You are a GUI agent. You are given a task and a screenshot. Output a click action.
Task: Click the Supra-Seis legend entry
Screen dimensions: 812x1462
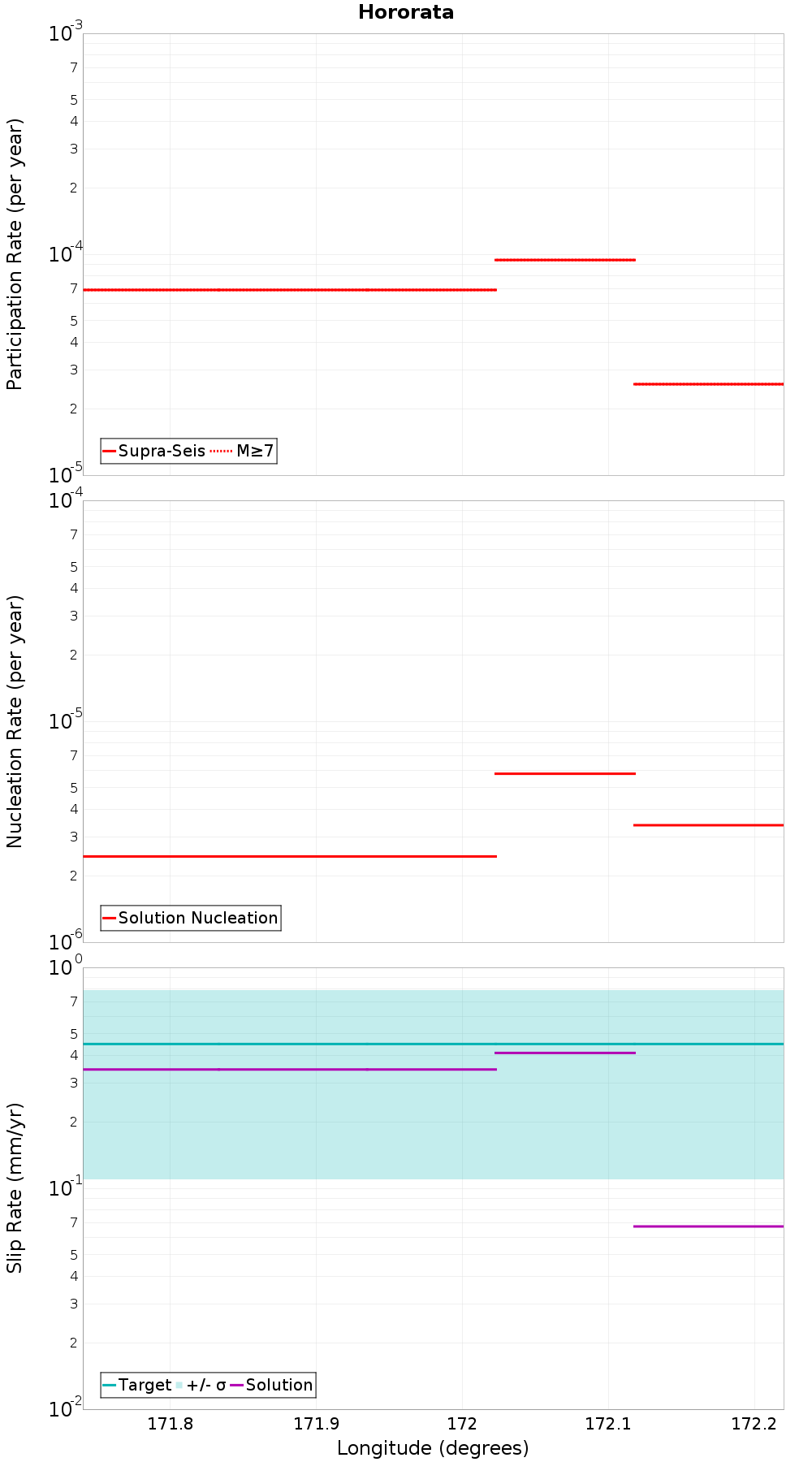tap(154, 451)
